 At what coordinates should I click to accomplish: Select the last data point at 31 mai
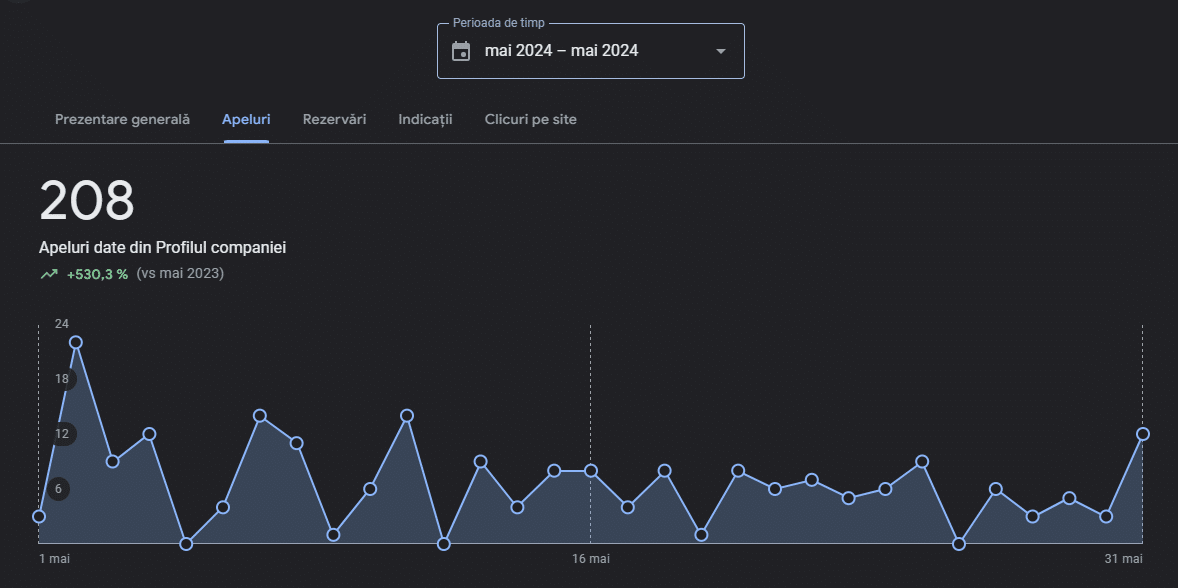click(x=1143, y=434)
